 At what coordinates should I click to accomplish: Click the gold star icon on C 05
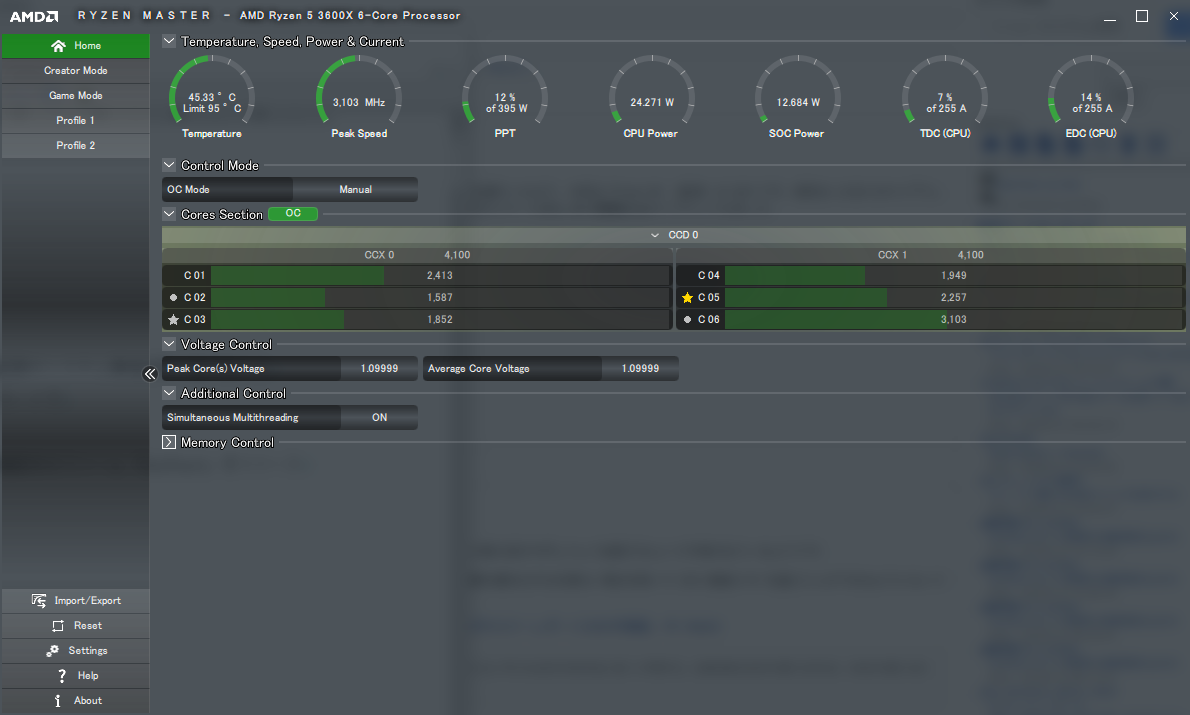(x=687, y=298)
